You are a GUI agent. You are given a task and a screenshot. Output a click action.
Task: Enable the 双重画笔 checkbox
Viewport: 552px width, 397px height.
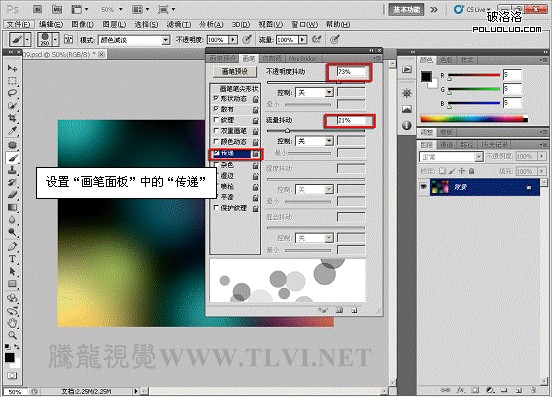(216, 131)
